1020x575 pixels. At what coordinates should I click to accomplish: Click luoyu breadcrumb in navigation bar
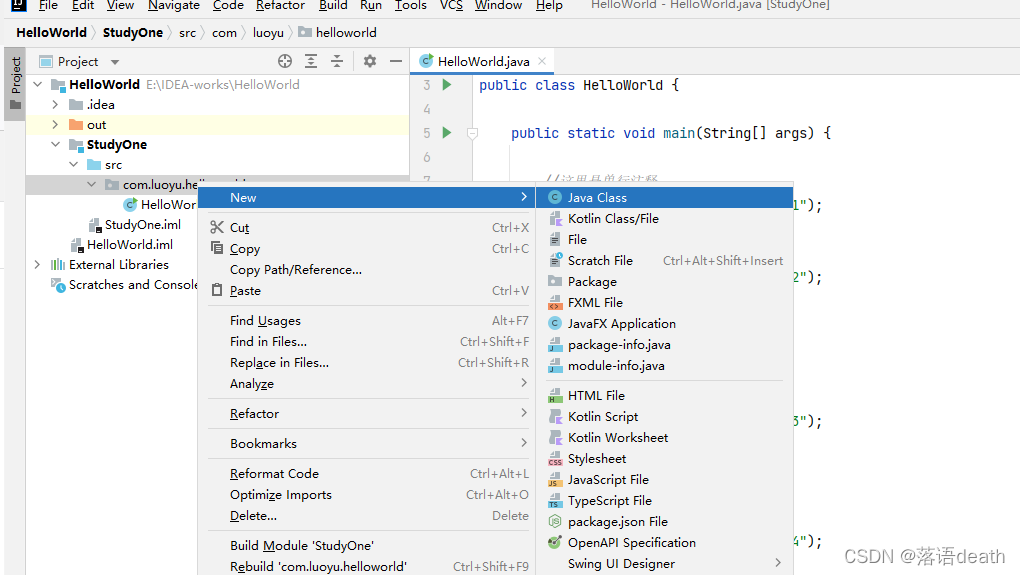pos(268,33)
